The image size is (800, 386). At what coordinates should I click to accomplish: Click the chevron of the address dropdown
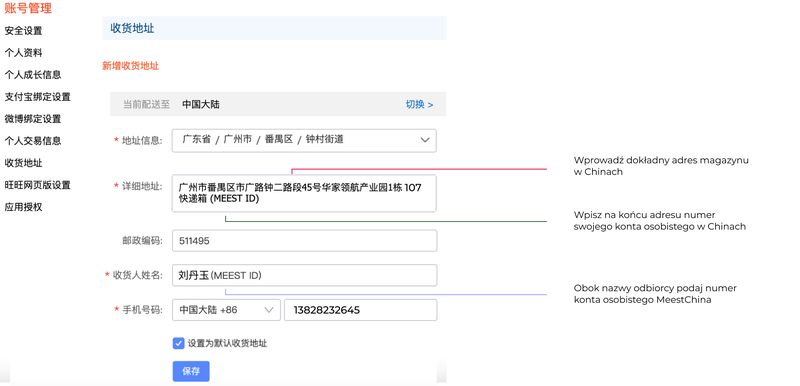click(424, 140)
